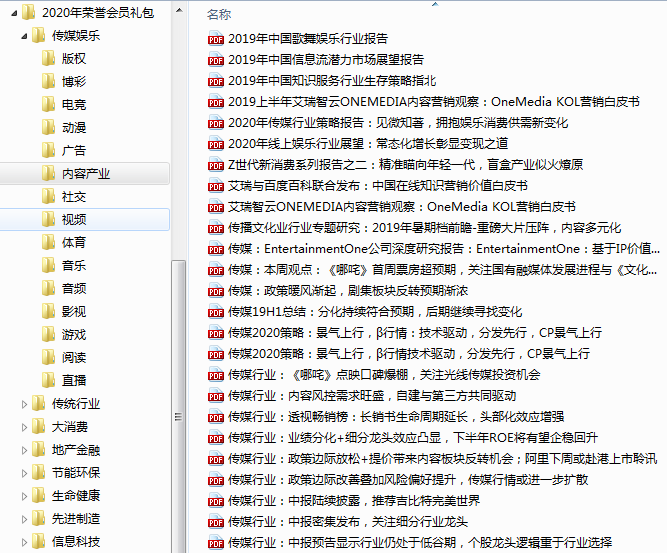Click PDF icon of 2020年传媒行业策略报告
Screen dimensions: 667x553
(216, 123)
